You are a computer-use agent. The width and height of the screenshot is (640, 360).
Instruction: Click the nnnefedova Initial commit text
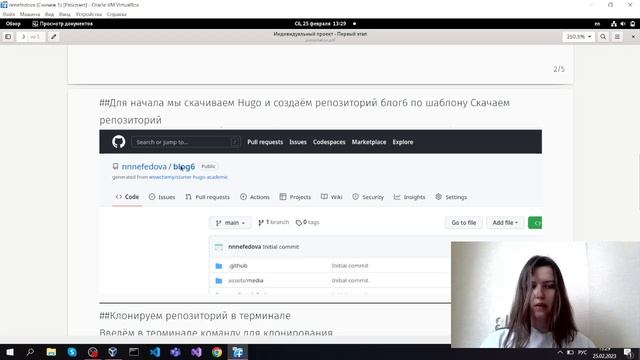pyautogui.click(x=264, y=247)
